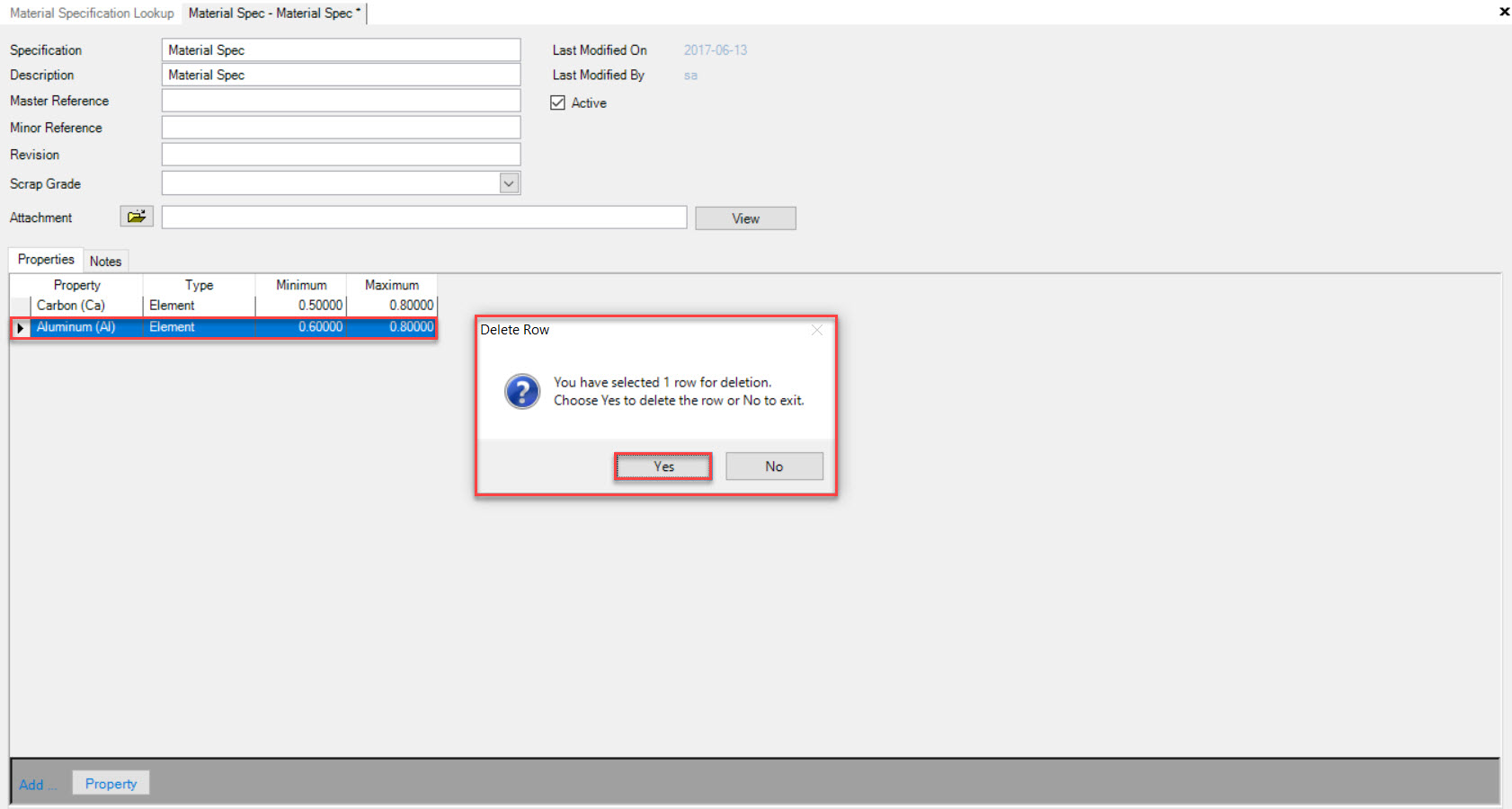The height and width of the screenshot is (809, 1512).
Task: Click the Type column header
Action: pos(199,285)
